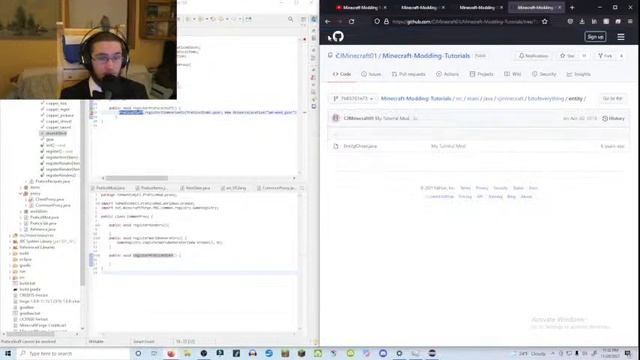
Task: Select build.gradle in Package Explorer
Action: [x=30, y=289]
